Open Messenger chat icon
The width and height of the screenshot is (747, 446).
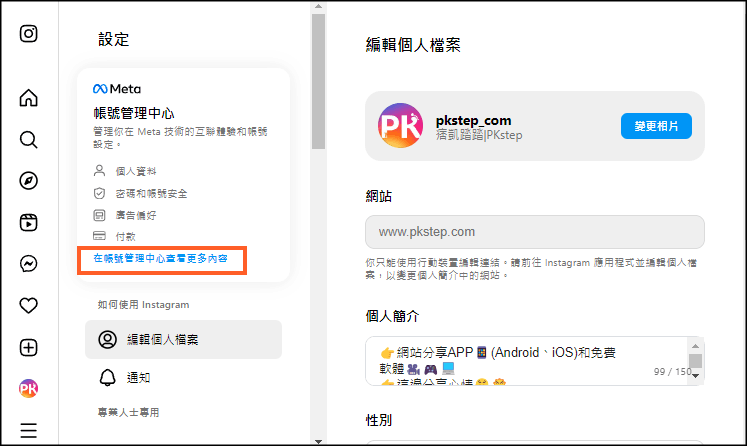[x=29, y=264]
